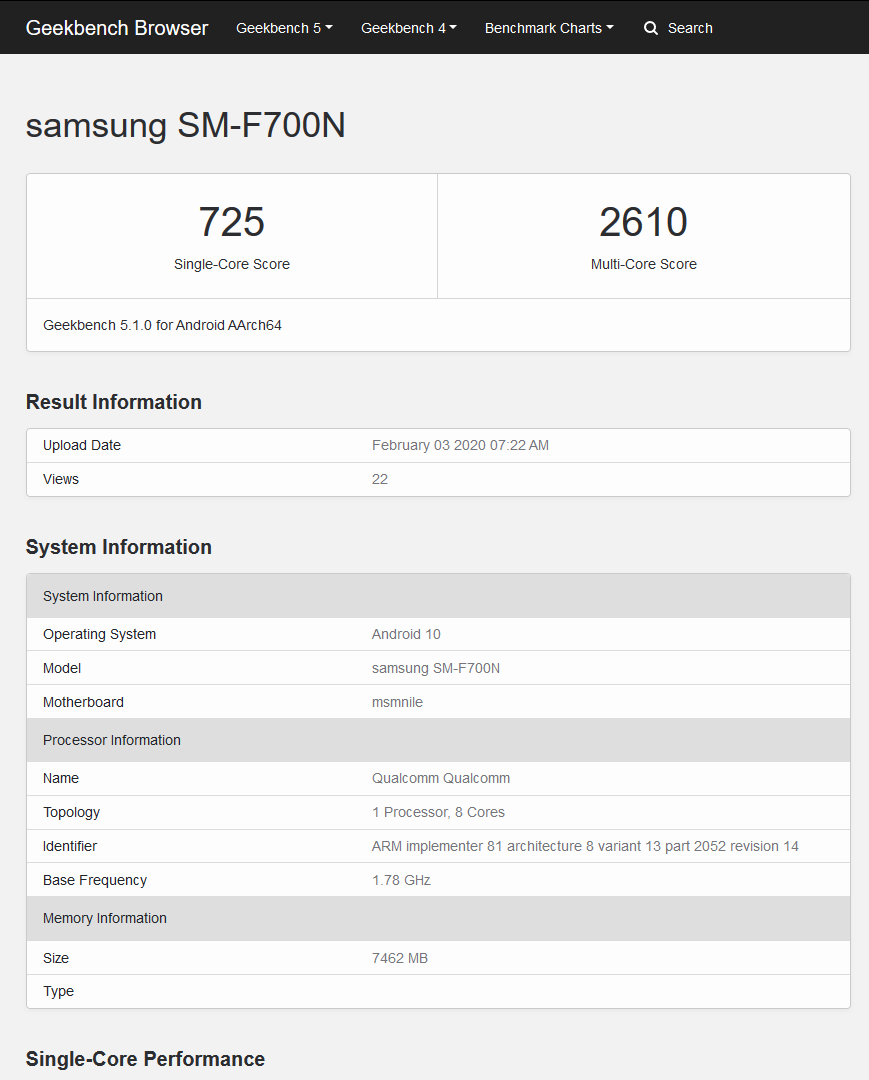The width and height of the screenshot is (869, 1080).
Task: Click the Memory Information table header
Action: coord(439,918)
